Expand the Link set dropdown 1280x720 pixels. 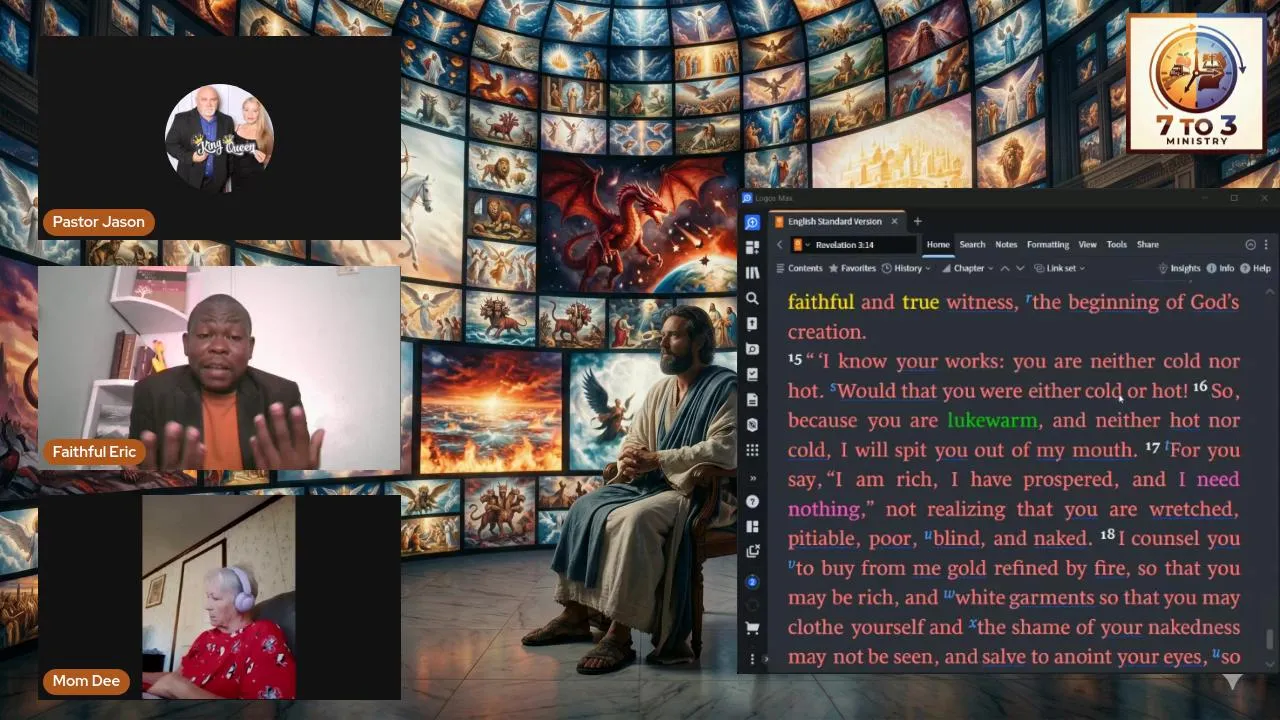1060,268
